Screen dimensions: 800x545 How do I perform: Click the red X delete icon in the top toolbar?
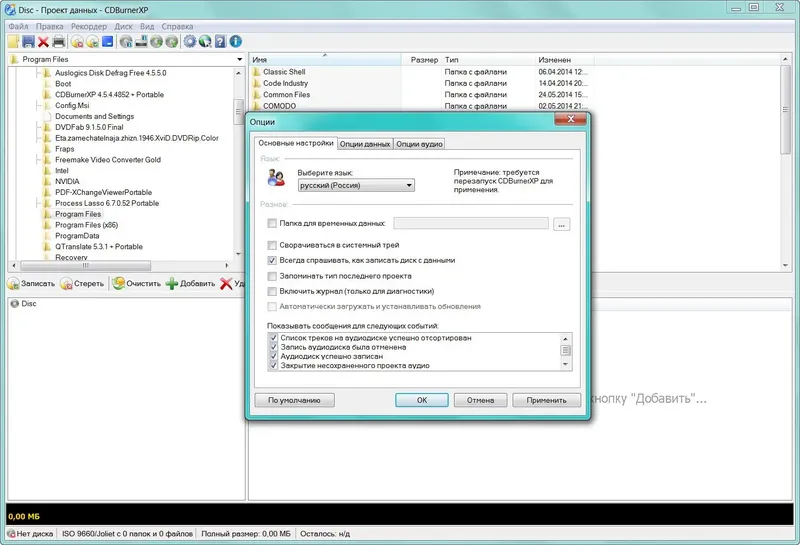pyautogui.click(x=43, y=42)
